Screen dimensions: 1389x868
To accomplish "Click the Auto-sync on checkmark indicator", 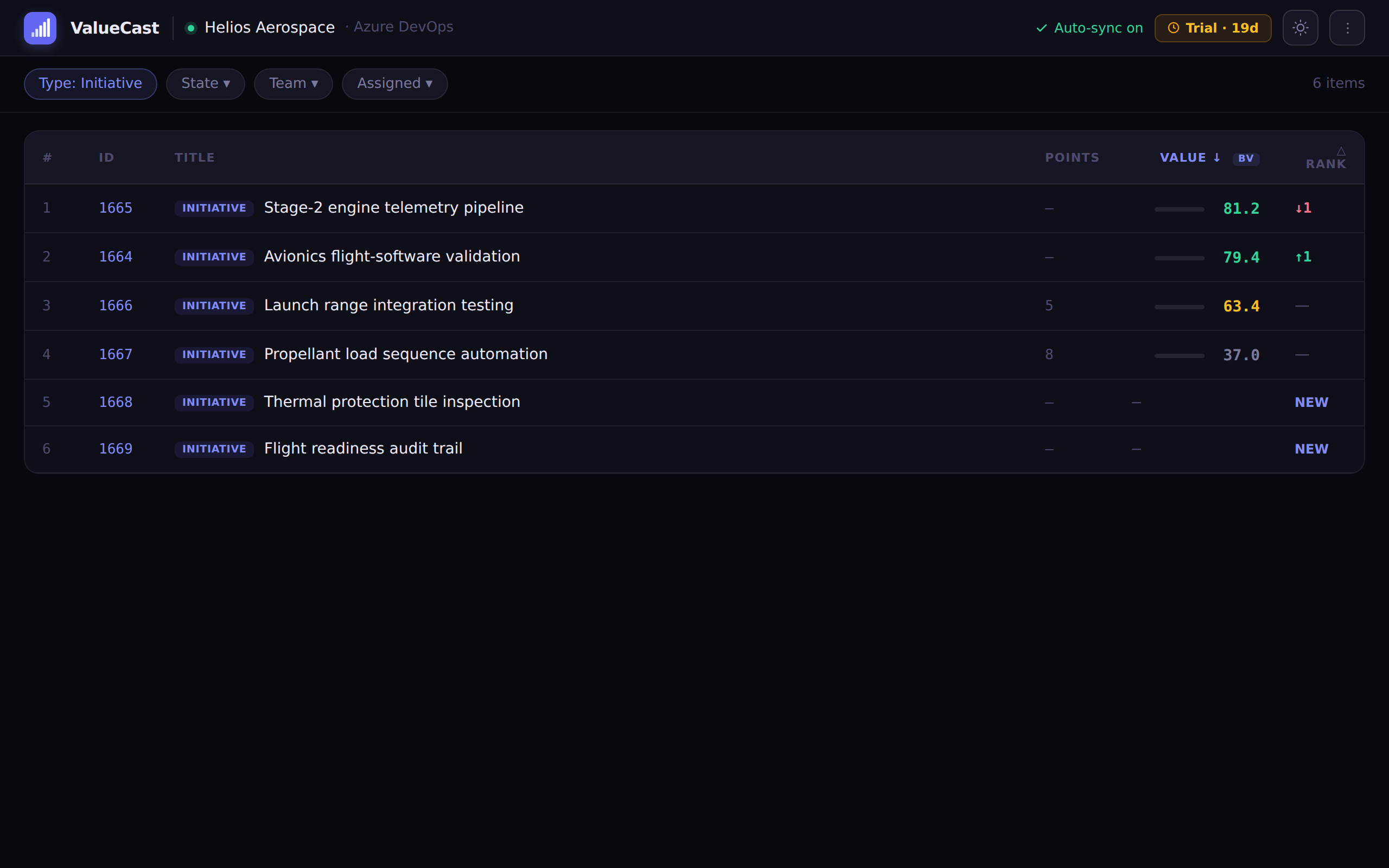I will tap(1089, 28).
